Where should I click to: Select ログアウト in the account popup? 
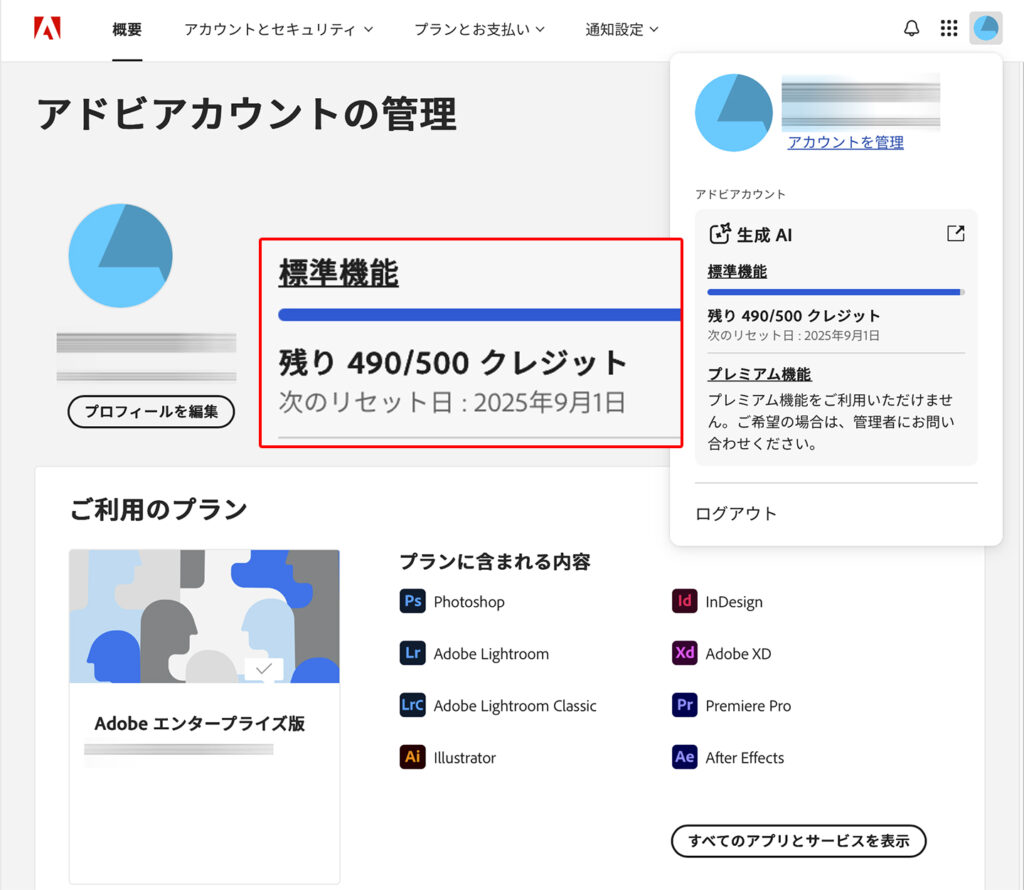[x=736, y=514]
